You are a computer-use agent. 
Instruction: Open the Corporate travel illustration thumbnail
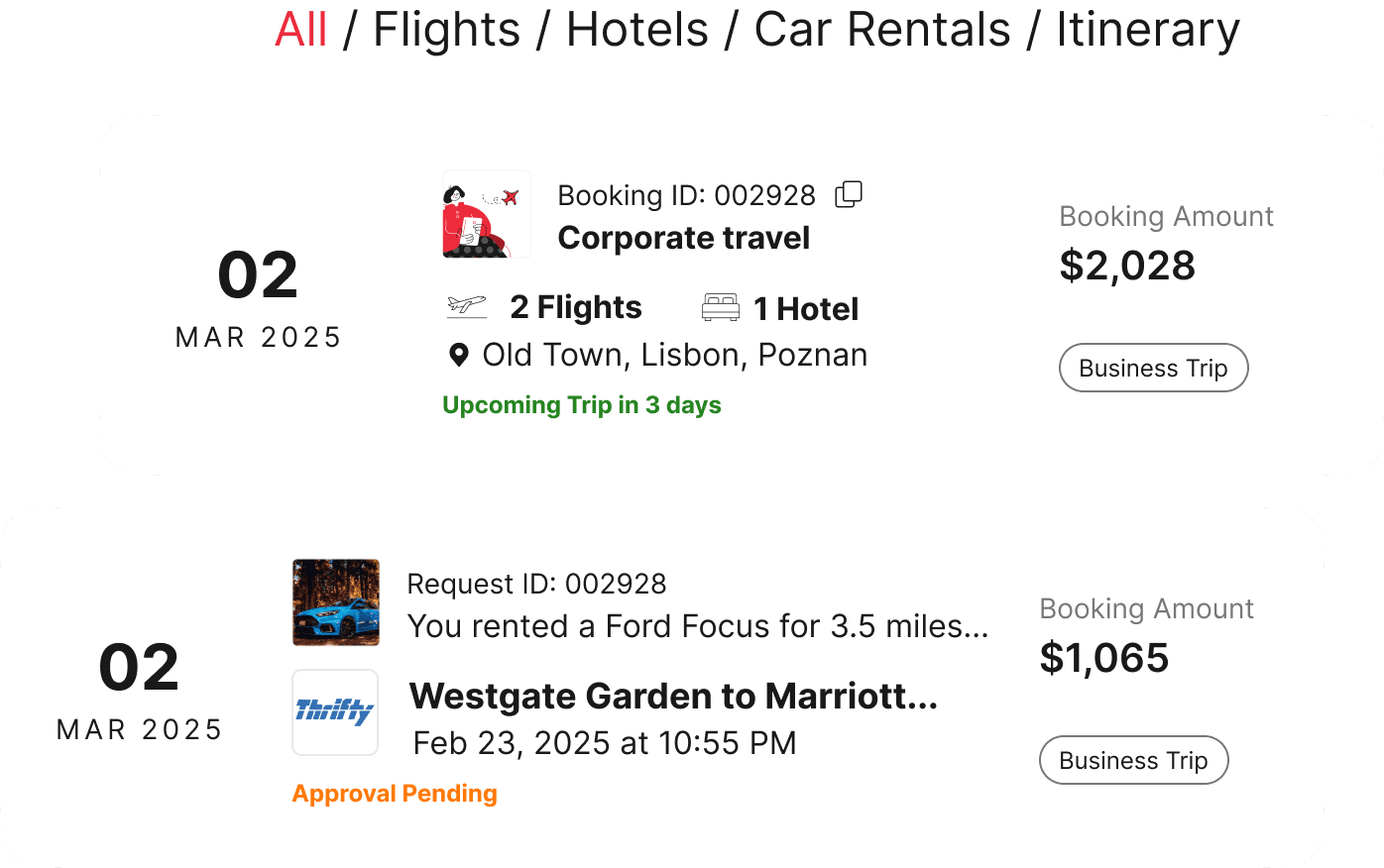487,214
